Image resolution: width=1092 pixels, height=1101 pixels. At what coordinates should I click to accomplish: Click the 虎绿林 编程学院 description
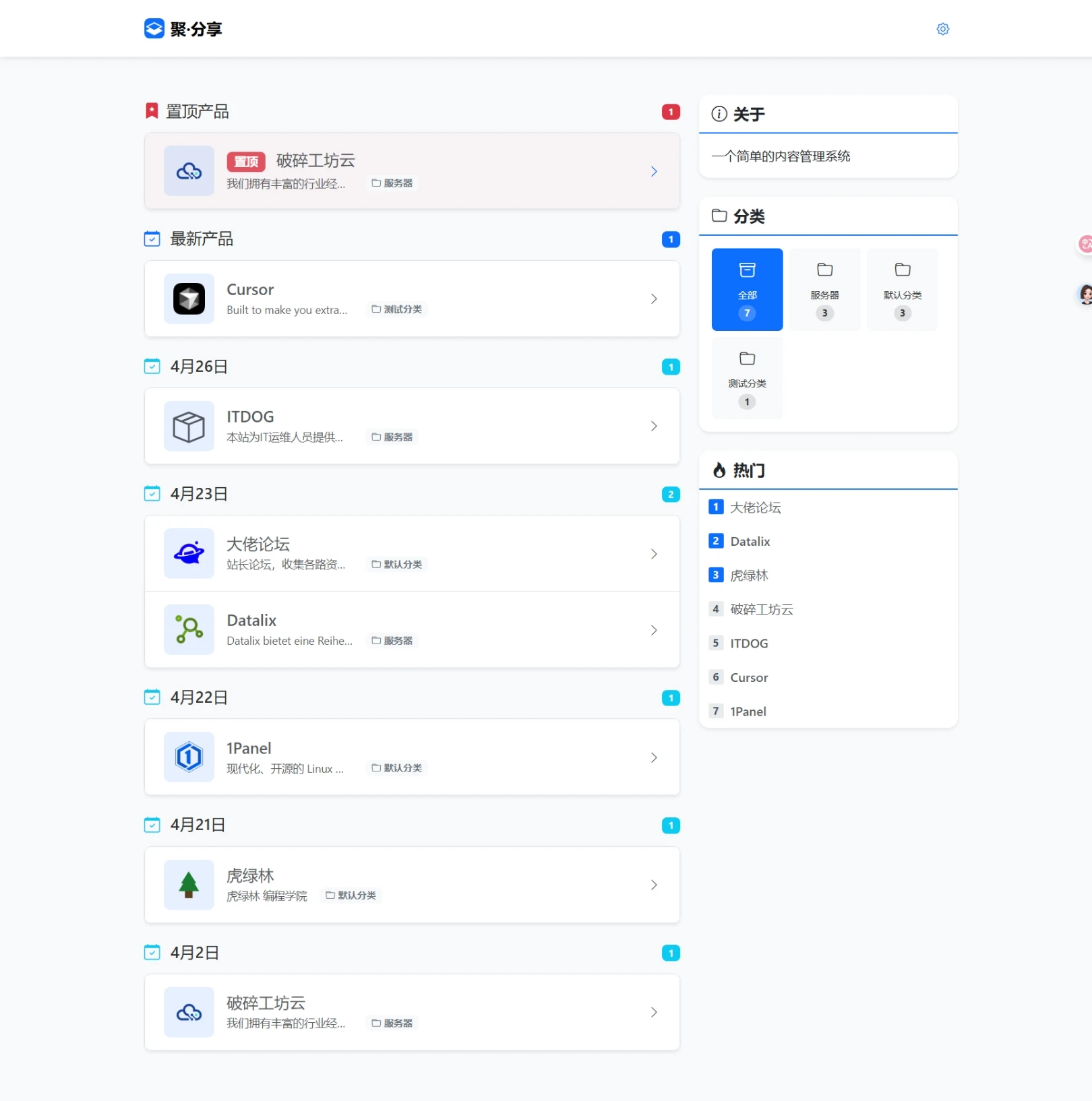coord(267,896)
